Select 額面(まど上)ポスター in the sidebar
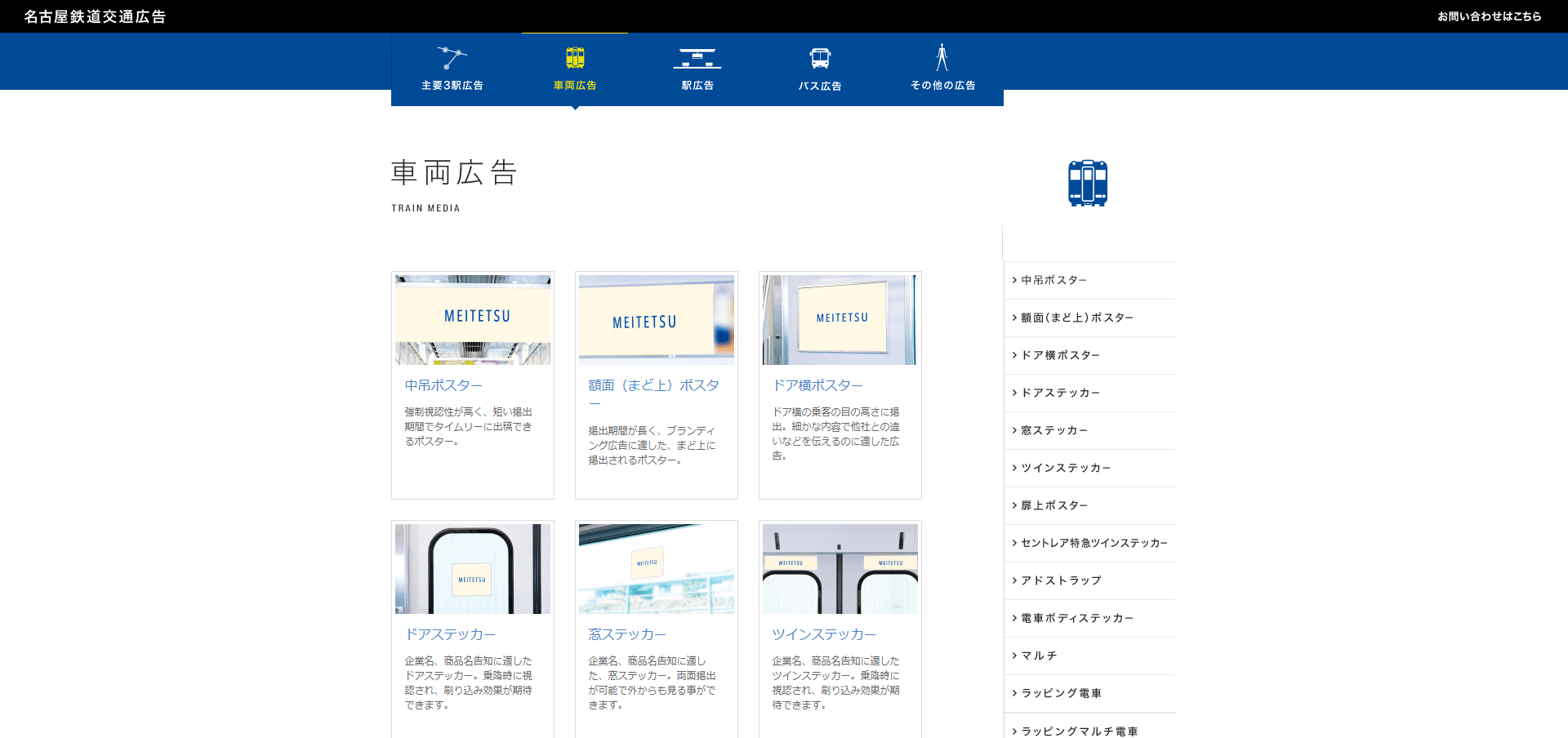Viewport: 1568px width, 738px height. (1076, 318)
